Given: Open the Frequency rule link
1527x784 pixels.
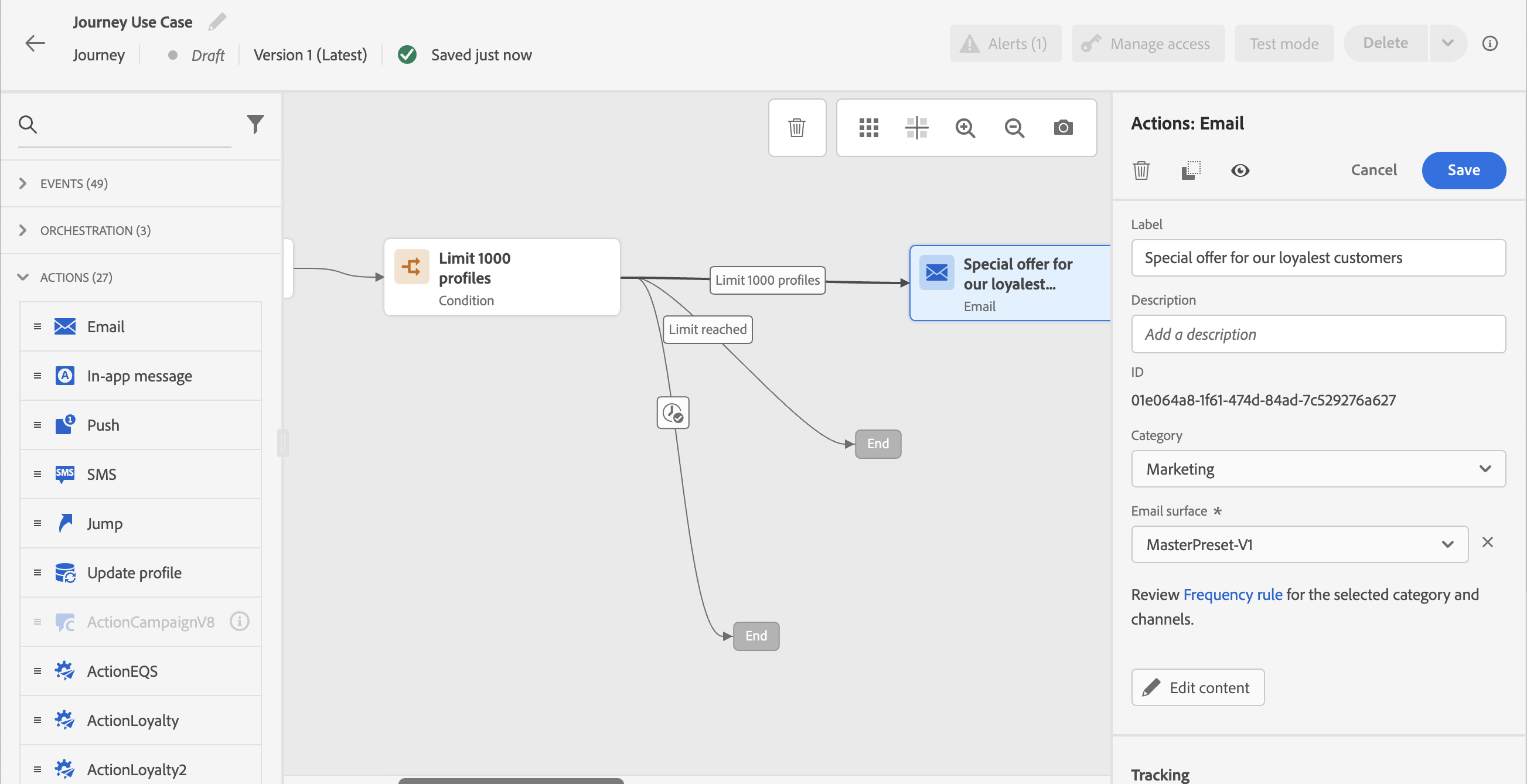Looking at the screenshot, I should 1232,594.
